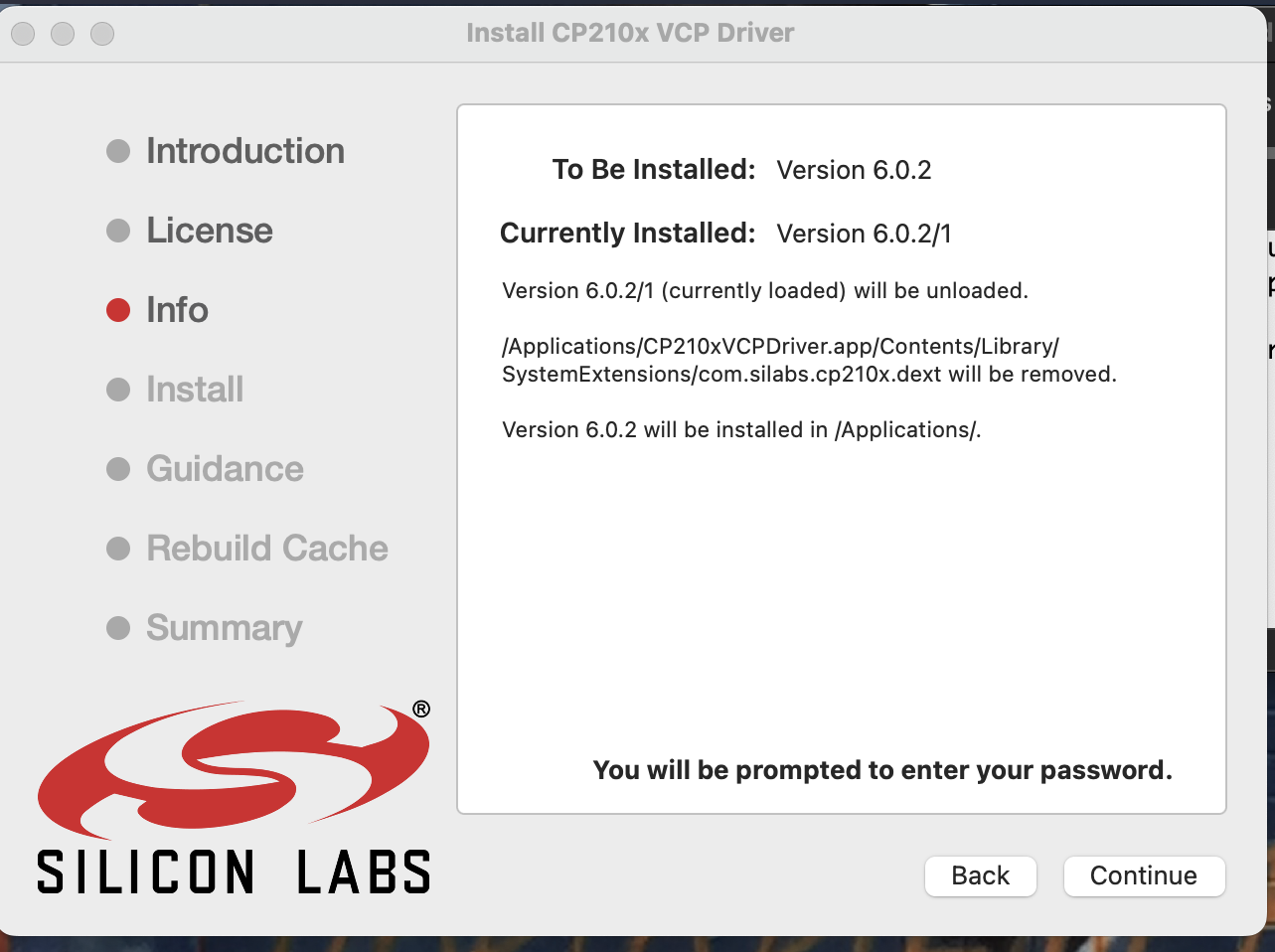Select the Summary step in sidebar
1275x952 pixels.
pyautogui.click(x=225, y=628)
